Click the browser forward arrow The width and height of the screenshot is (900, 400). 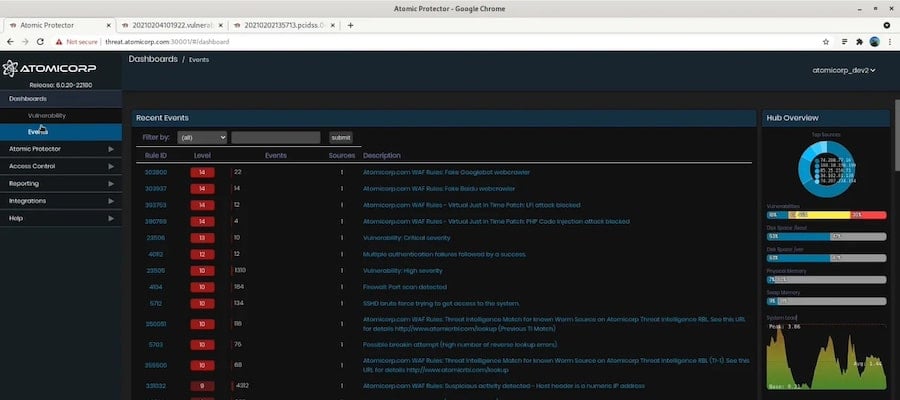point(25,42)
